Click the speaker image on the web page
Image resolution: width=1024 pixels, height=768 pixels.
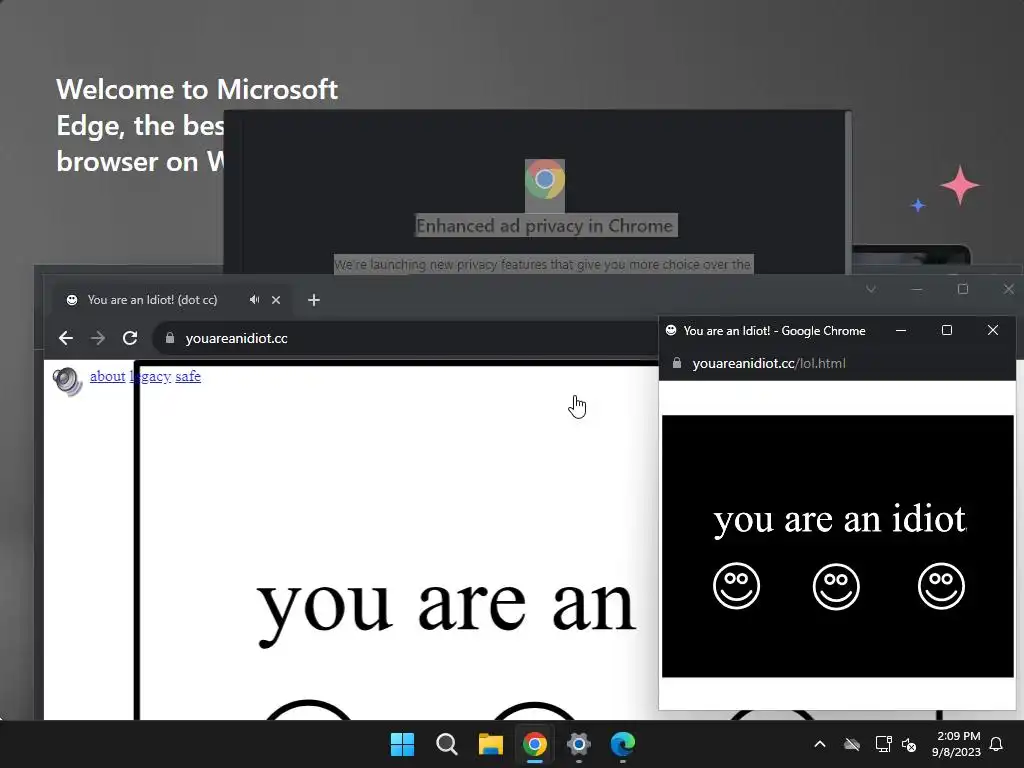[x=68, y=381]
